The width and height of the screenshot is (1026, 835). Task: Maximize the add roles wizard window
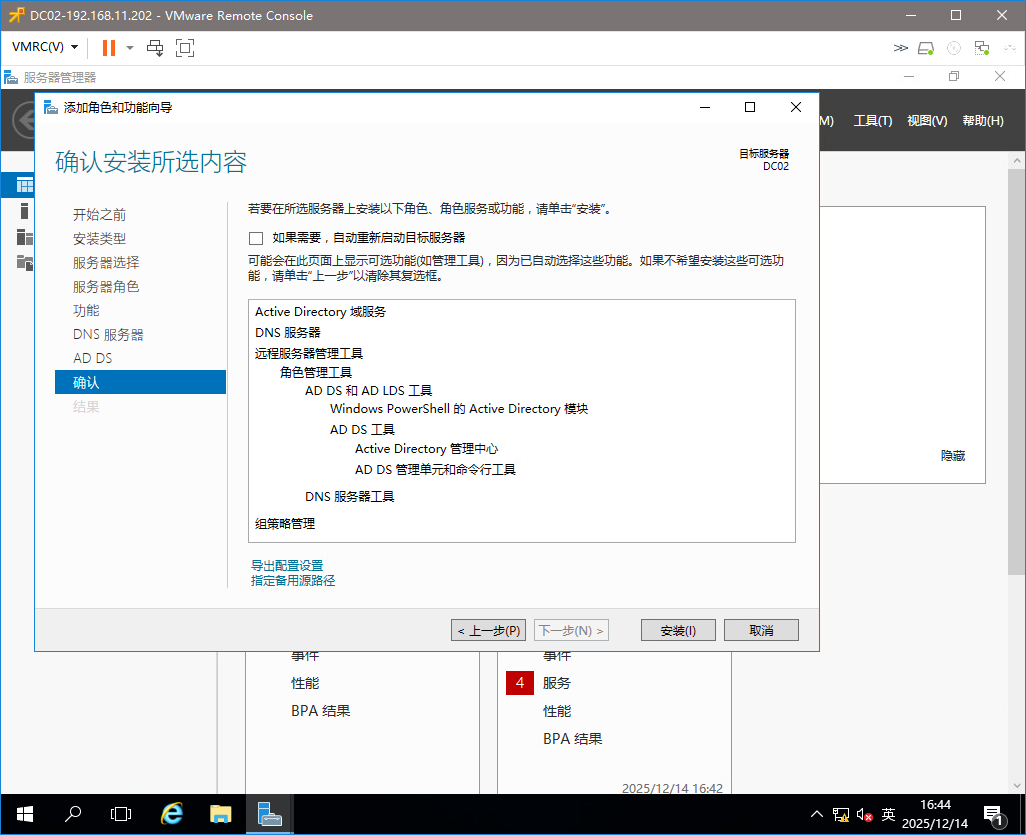tap(750, 107)
